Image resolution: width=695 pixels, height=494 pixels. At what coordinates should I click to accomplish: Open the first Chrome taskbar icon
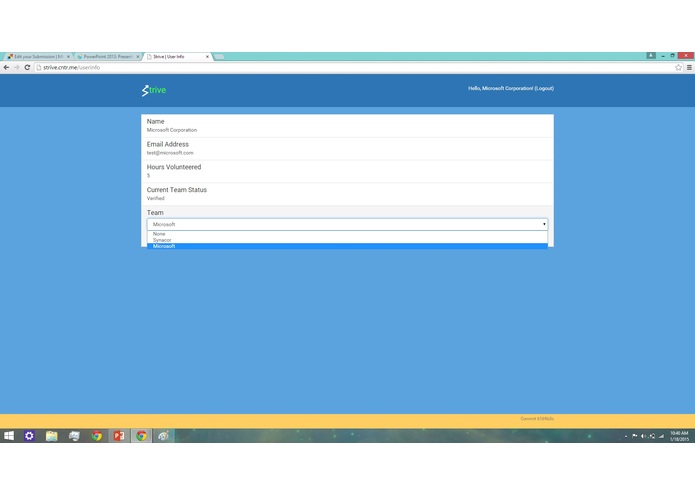pyautogui.click(x=96, y=436)
